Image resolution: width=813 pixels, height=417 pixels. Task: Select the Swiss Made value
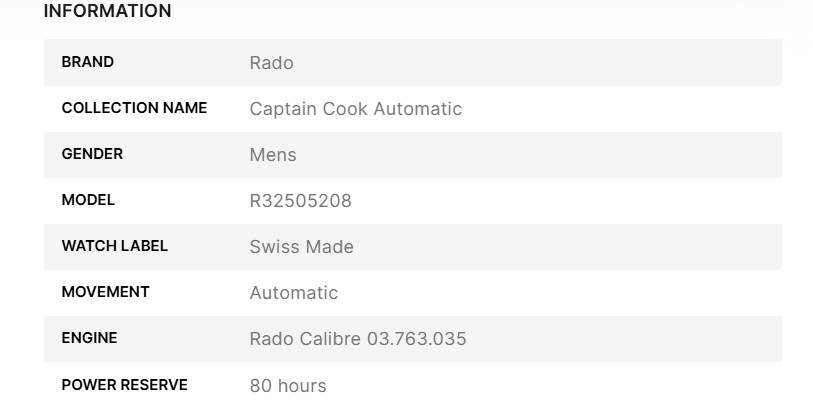click(x=301, y=247)
